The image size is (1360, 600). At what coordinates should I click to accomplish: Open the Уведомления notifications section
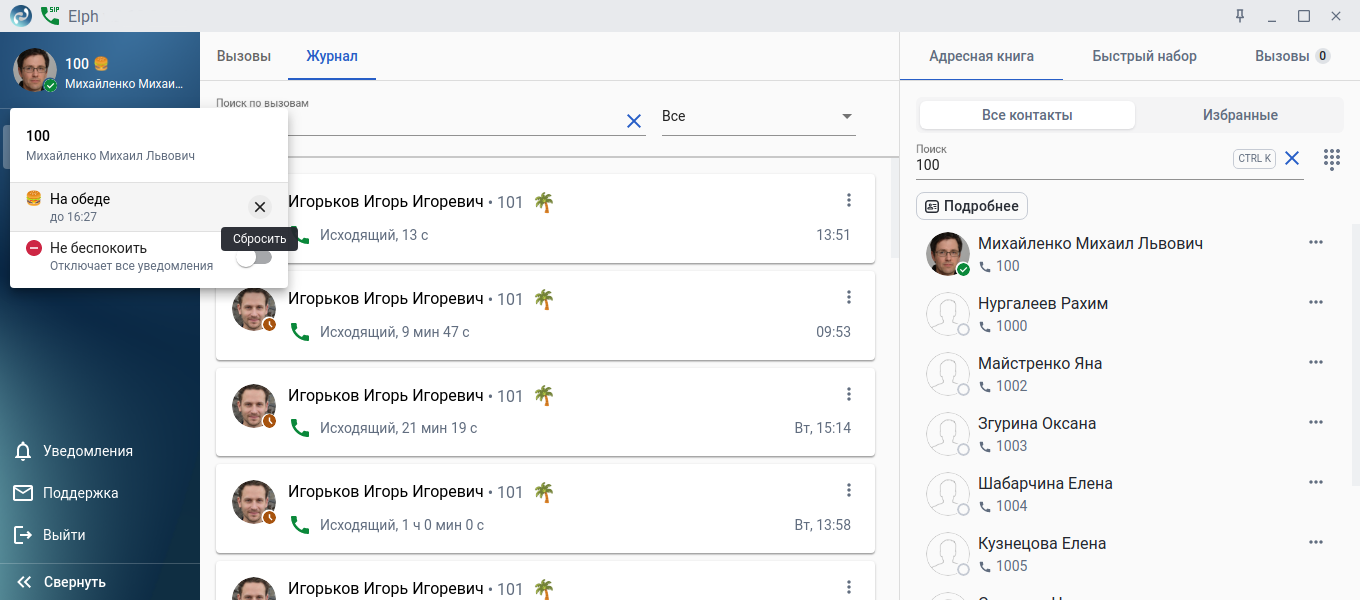tap(87, 451)
